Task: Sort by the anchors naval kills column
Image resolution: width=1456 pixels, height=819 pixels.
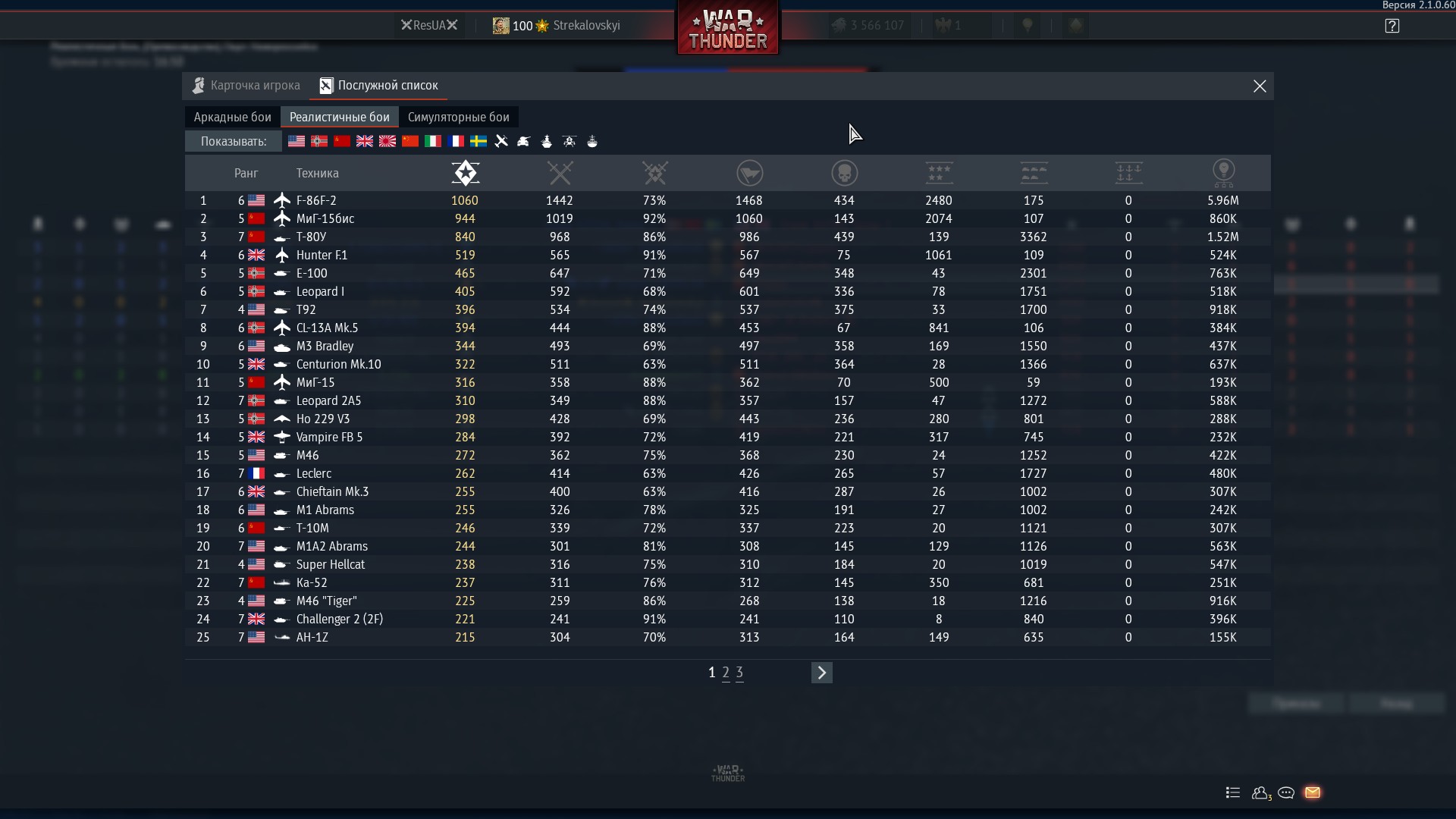Action: tap(1128, 173)
